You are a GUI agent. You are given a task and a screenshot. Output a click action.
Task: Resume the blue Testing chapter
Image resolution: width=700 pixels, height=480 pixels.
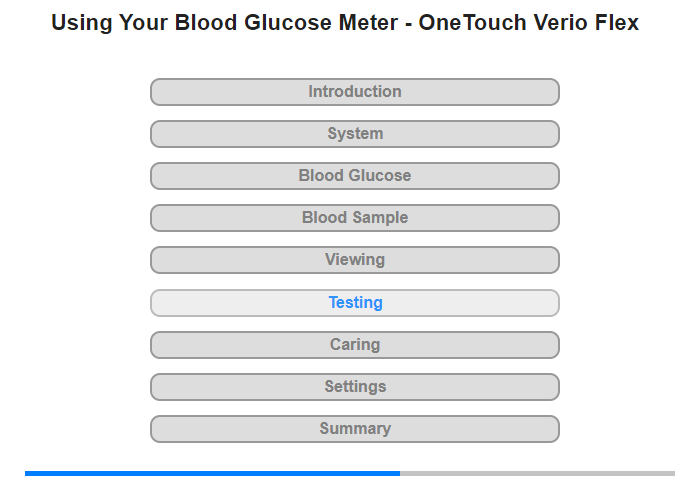click(x=354, y=303)
